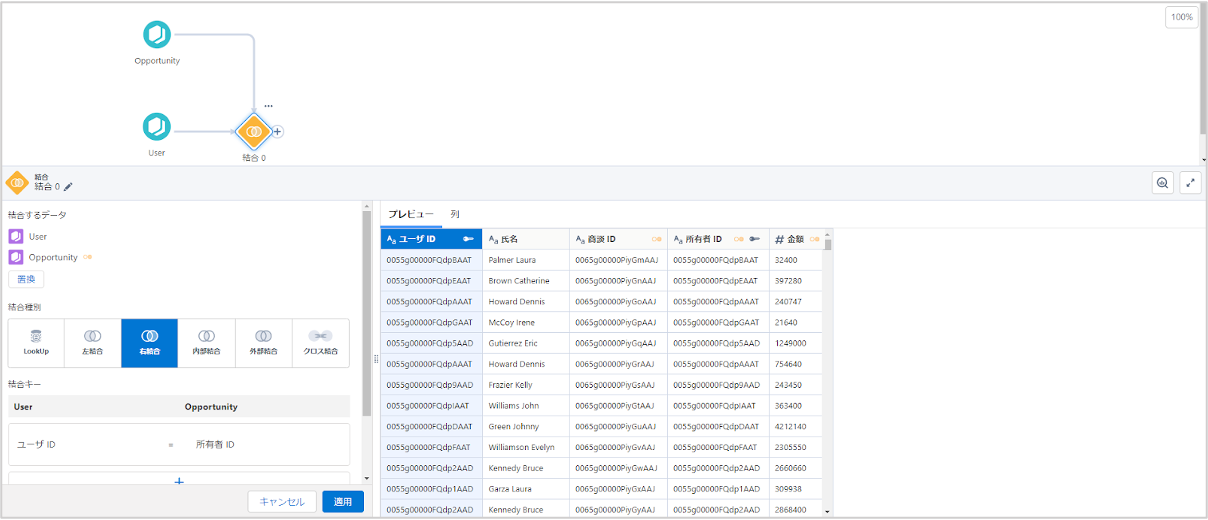
Task: Open the ellipsis menu above the join node
Action: tap(268, 105)
